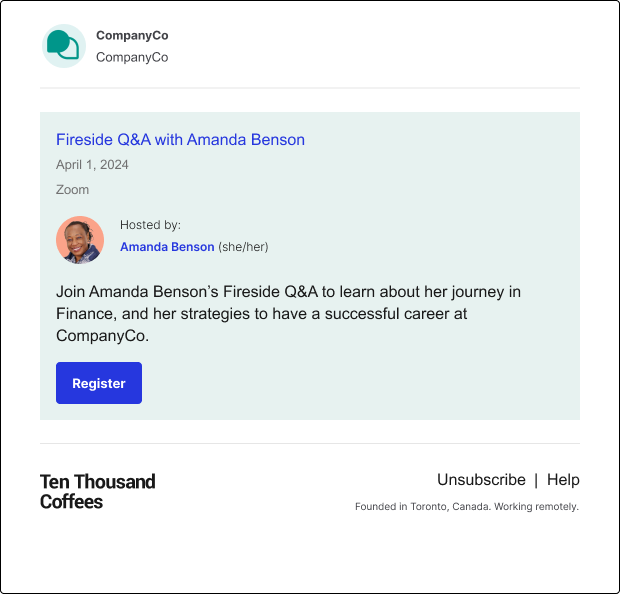Click the event description paragraph

(288, 314)
